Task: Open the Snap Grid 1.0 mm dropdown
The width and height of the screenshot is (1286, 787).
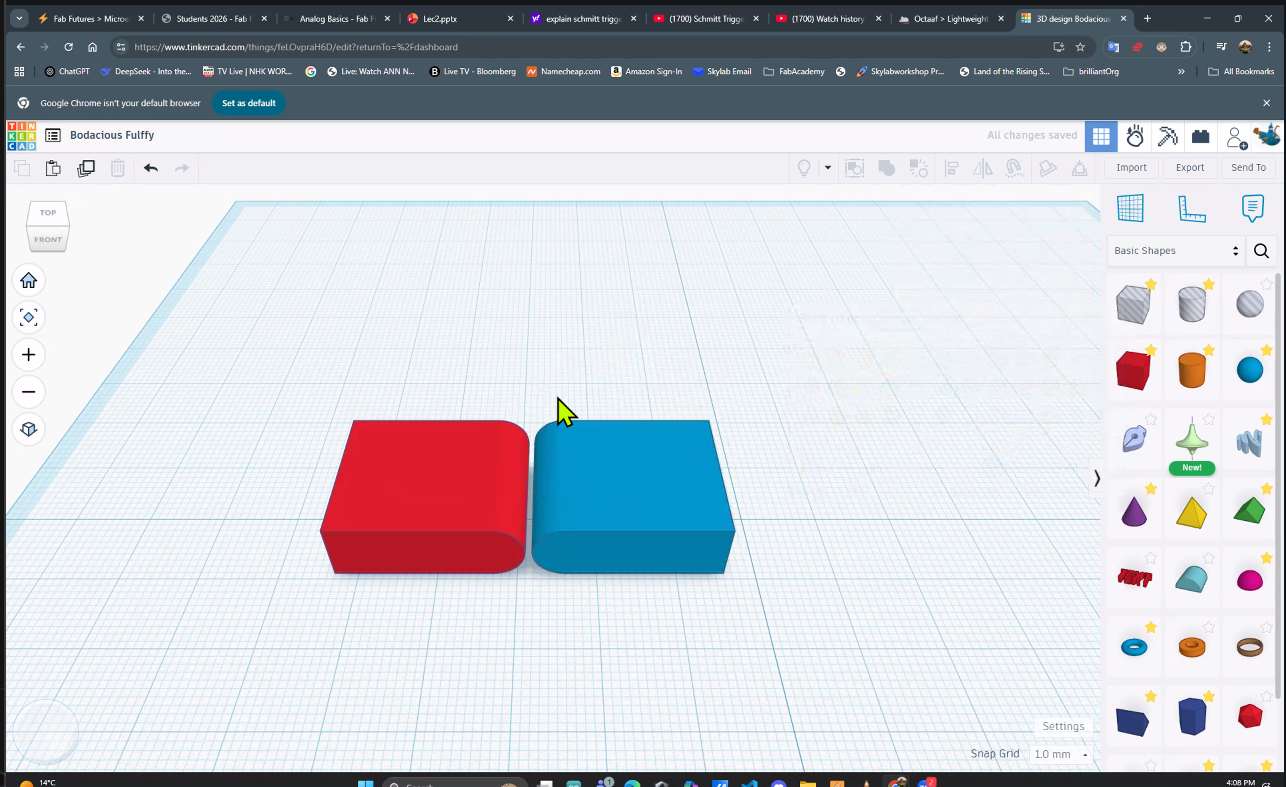Action: point(1061,754)
